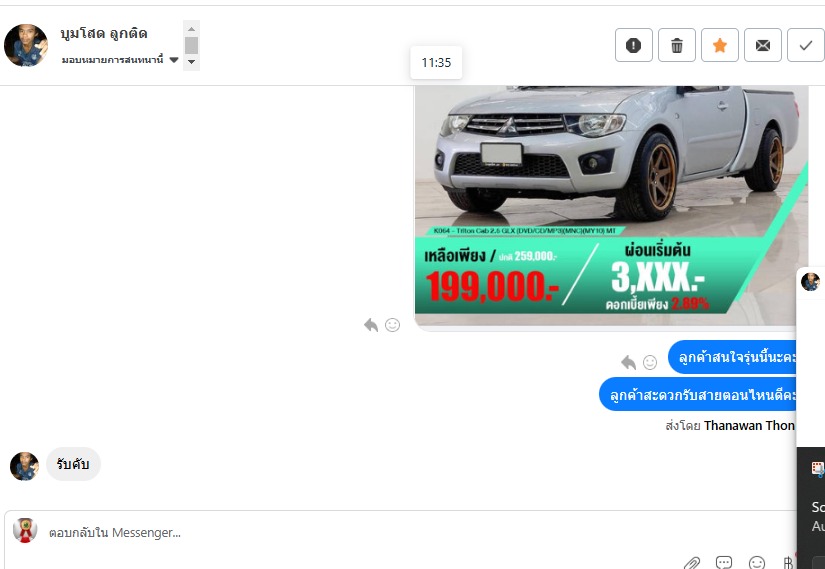Open บูมโสด ลูกติด profile picture in header

tap(26, 45)
